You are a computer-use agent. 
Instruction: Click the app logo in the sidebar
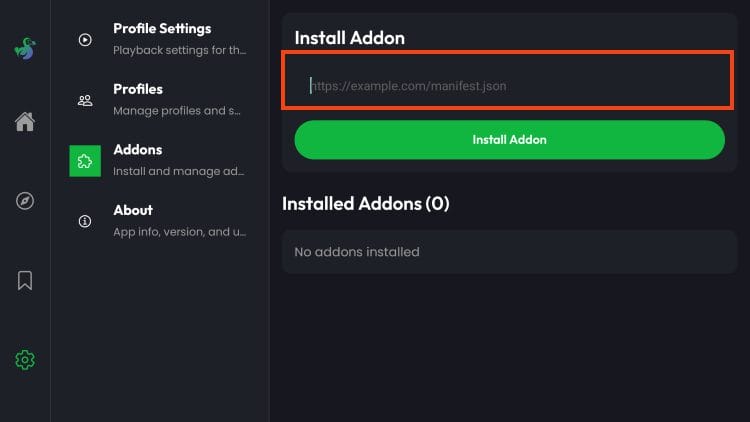coord(25,47)
